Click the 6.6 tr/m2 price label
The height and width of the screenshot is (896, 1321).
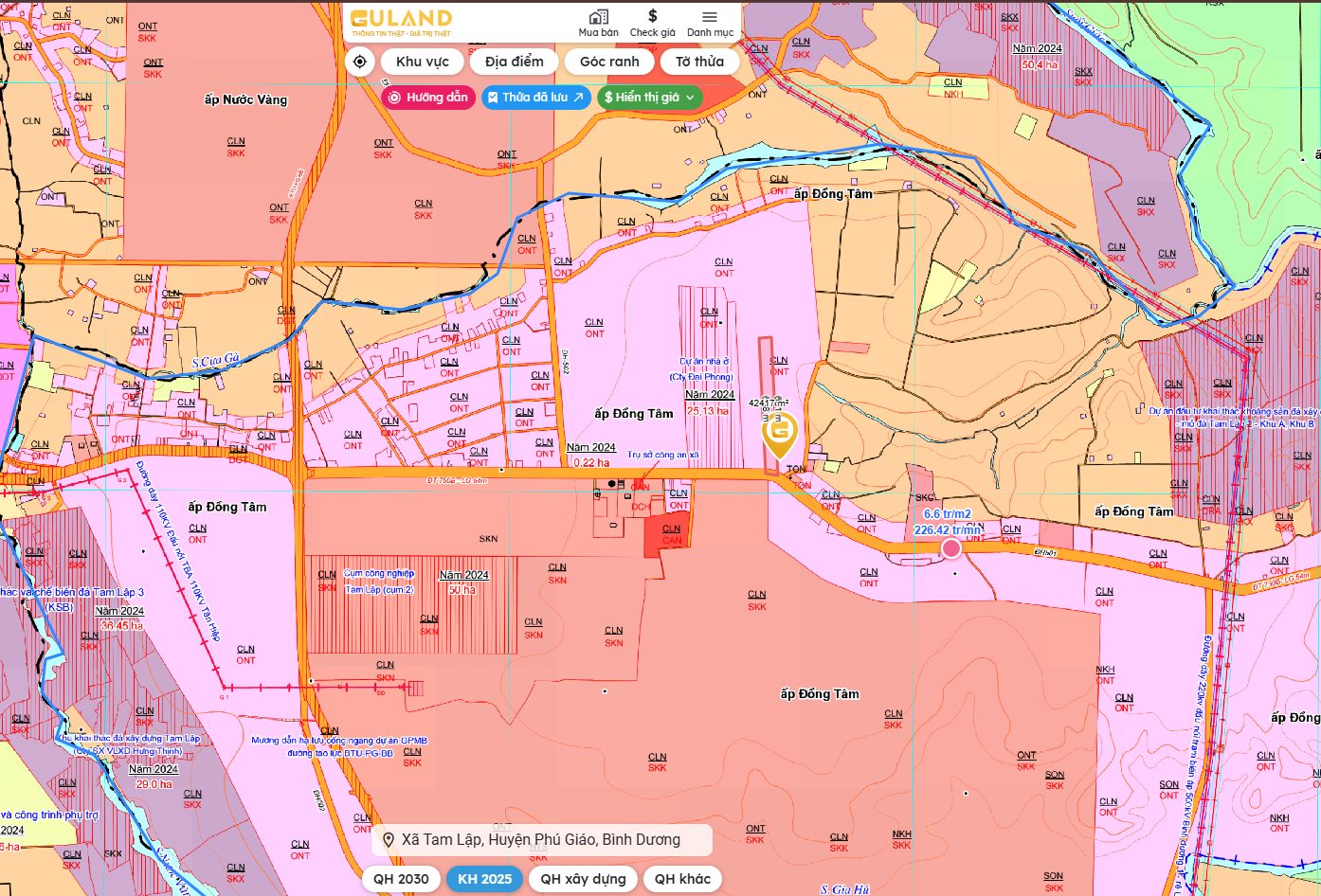click(947, 514)
